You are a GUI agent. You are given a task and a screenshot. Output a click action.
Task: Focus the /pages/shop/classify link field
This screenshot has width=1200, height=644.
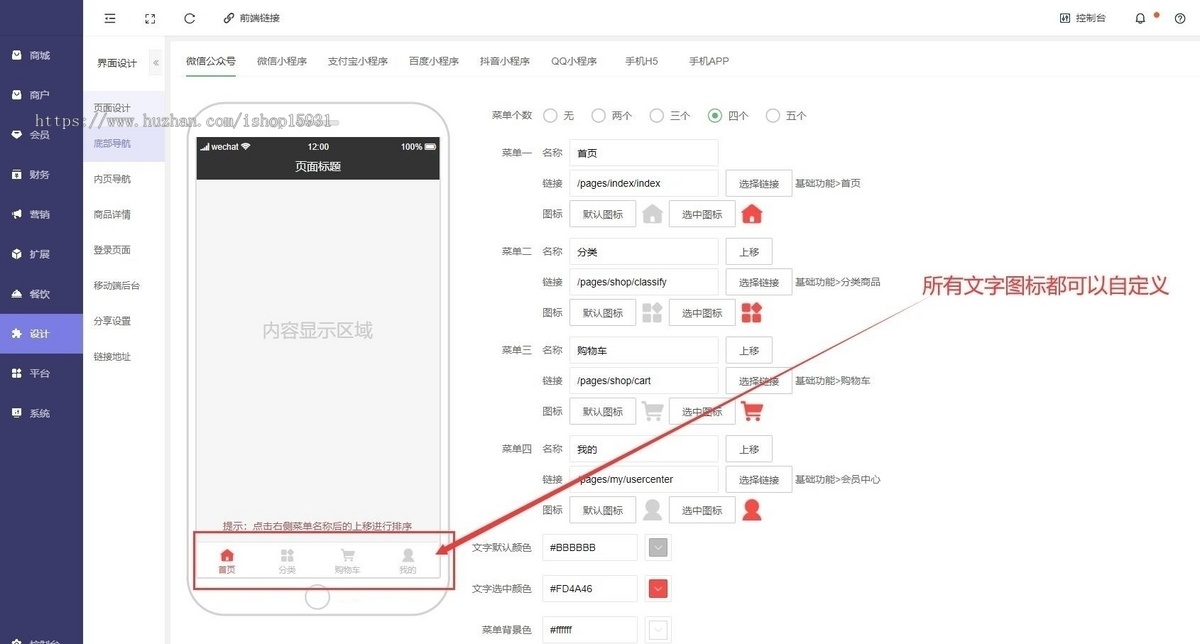(x=644, y=282)
